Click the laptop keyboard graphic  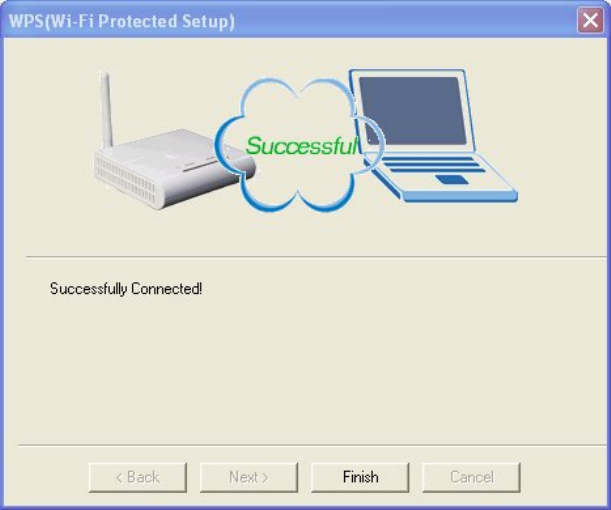click(x=433, y=164)
